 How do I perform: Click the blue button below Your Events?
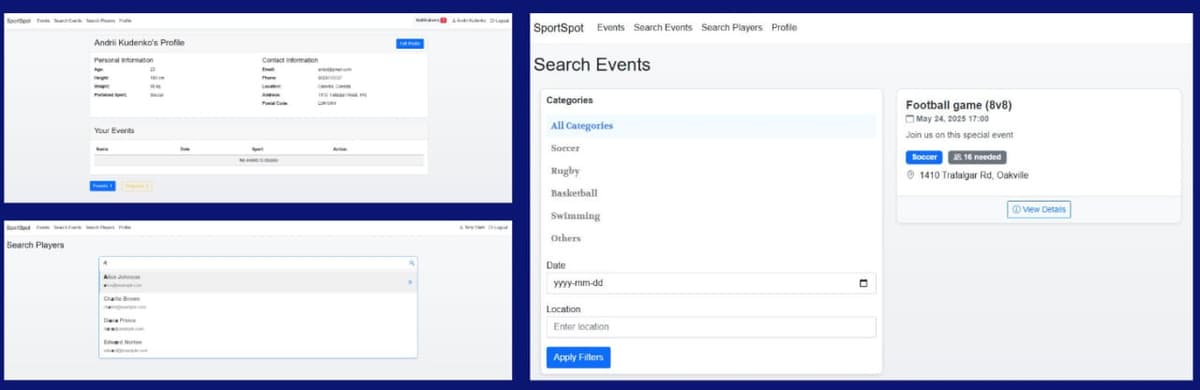pos(103,186)
